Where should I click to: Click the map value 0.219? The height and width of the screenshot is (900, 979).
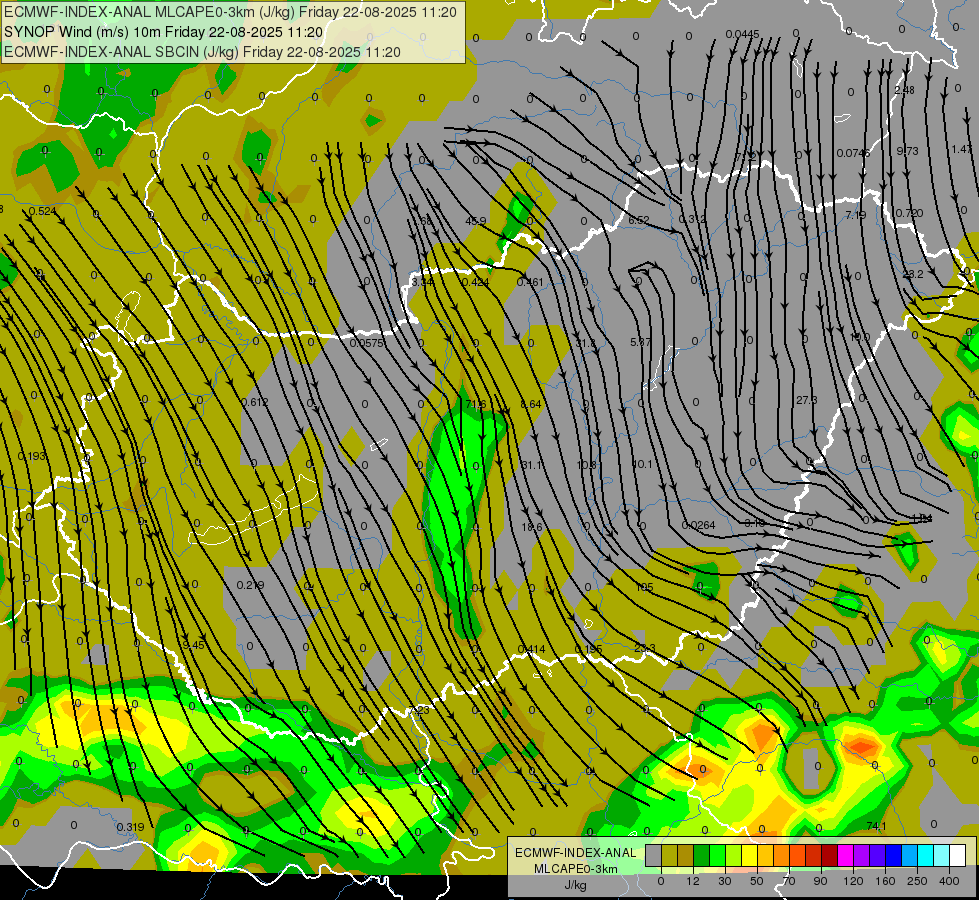(x=250, y=585)
